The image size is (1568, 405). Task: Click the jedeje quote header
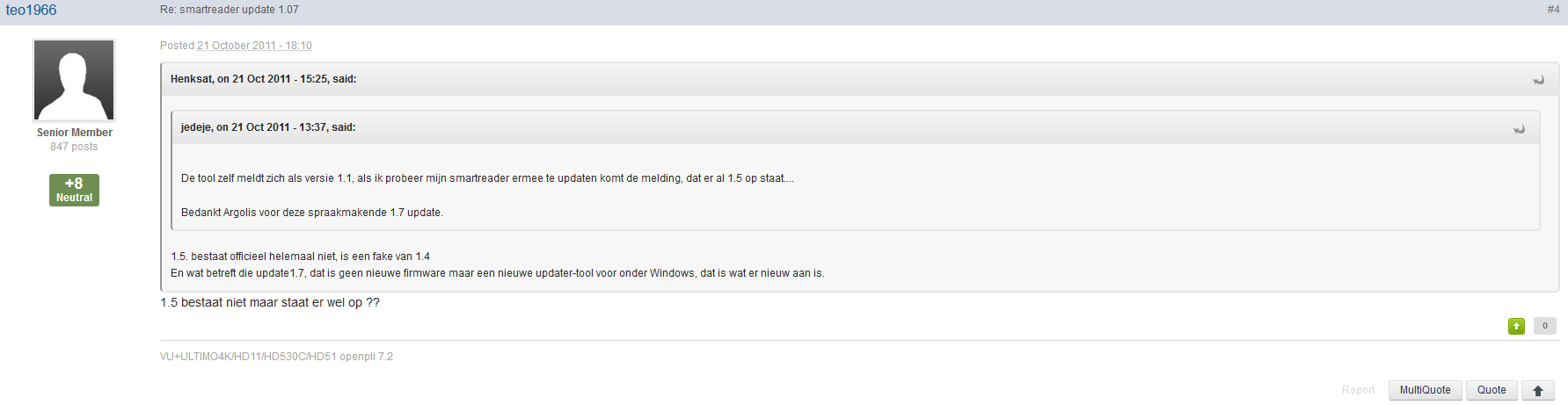coord(268,127)
